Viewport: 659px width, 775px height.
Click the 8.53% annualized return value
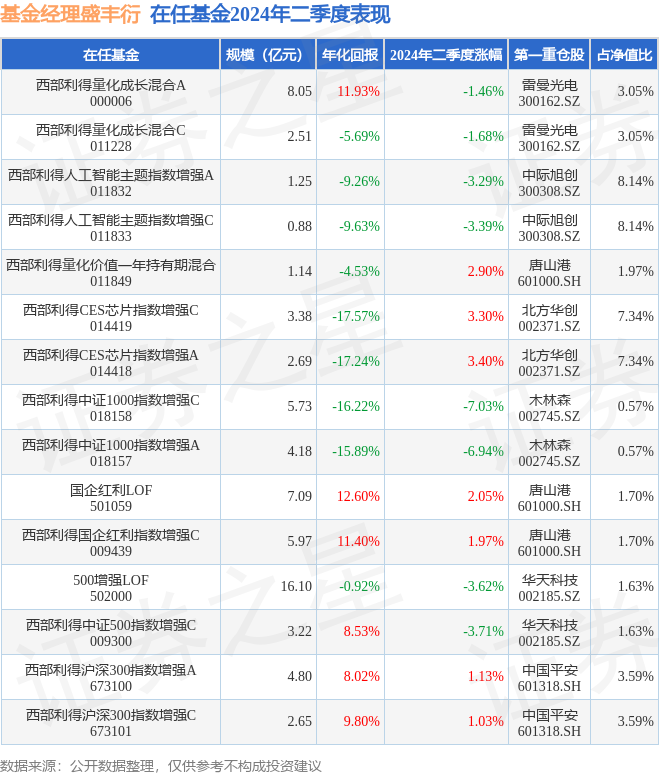pyautogui.click(x=362, y=631)
